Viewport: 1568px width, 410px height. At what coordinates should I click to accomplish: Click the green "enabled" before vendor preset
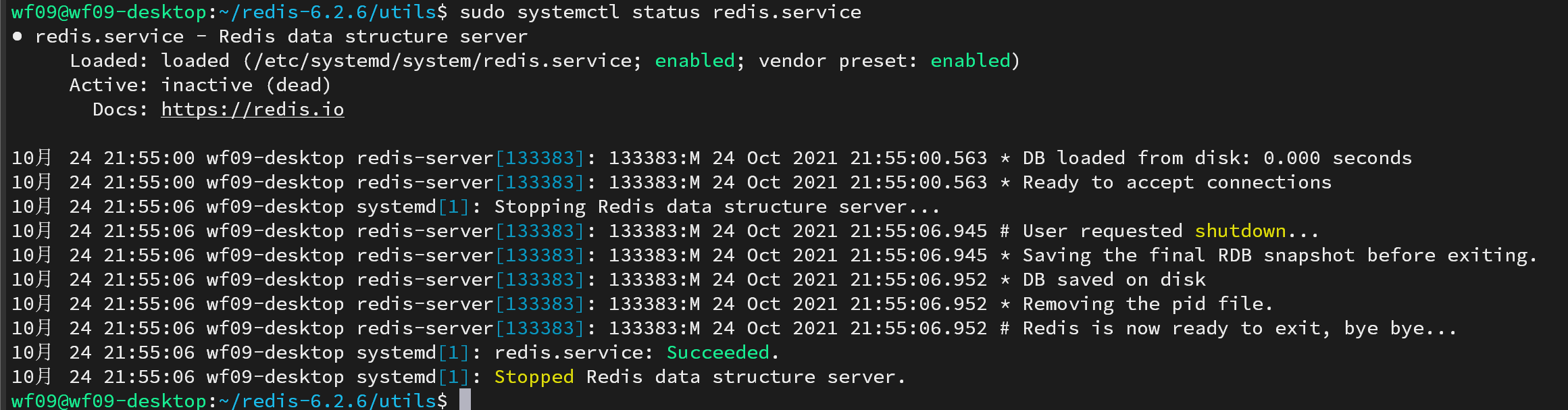pos(694,61)
